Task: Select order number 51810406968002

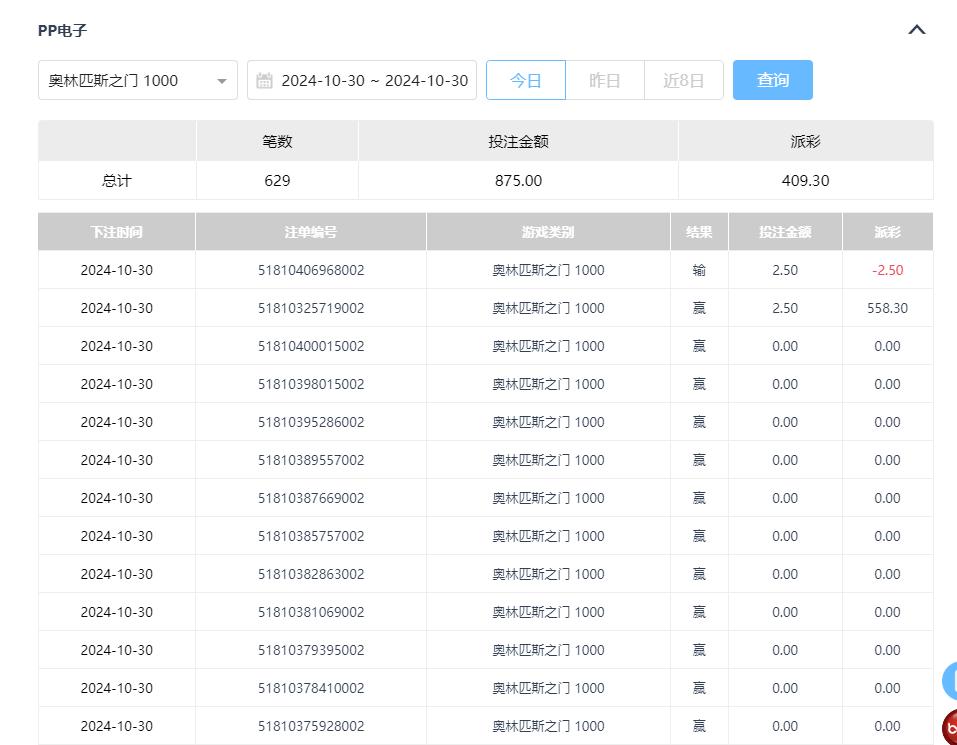Action: [x=310, y=270]
